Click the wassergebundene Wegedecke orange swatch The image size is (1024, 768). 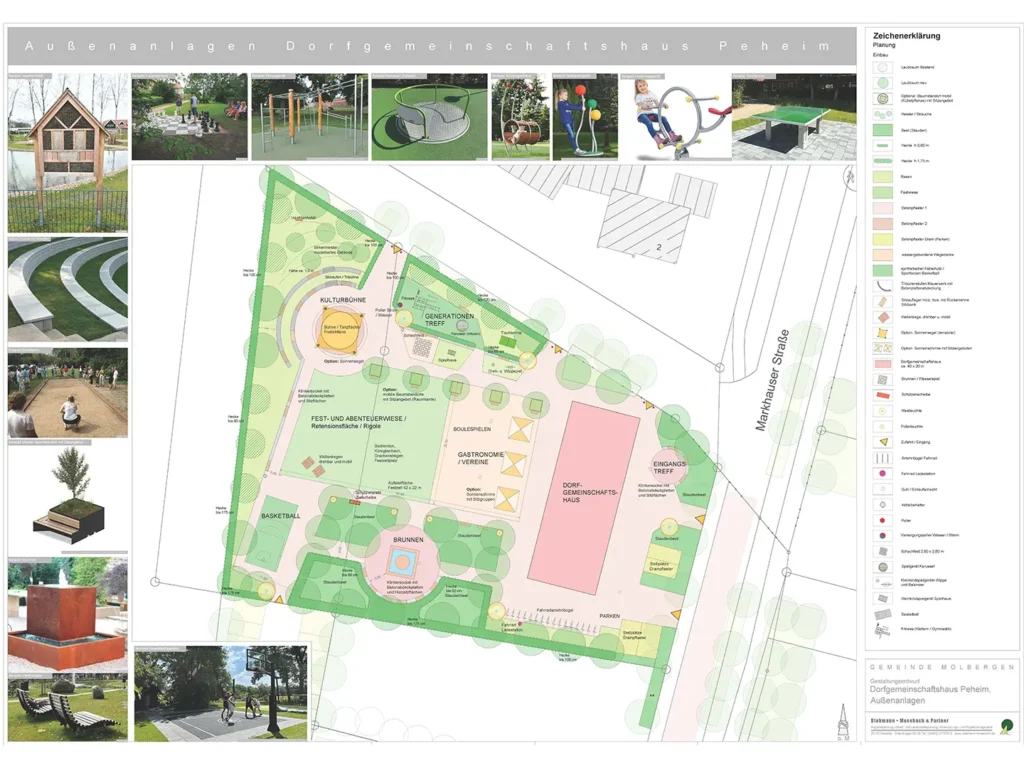(882, 255)
